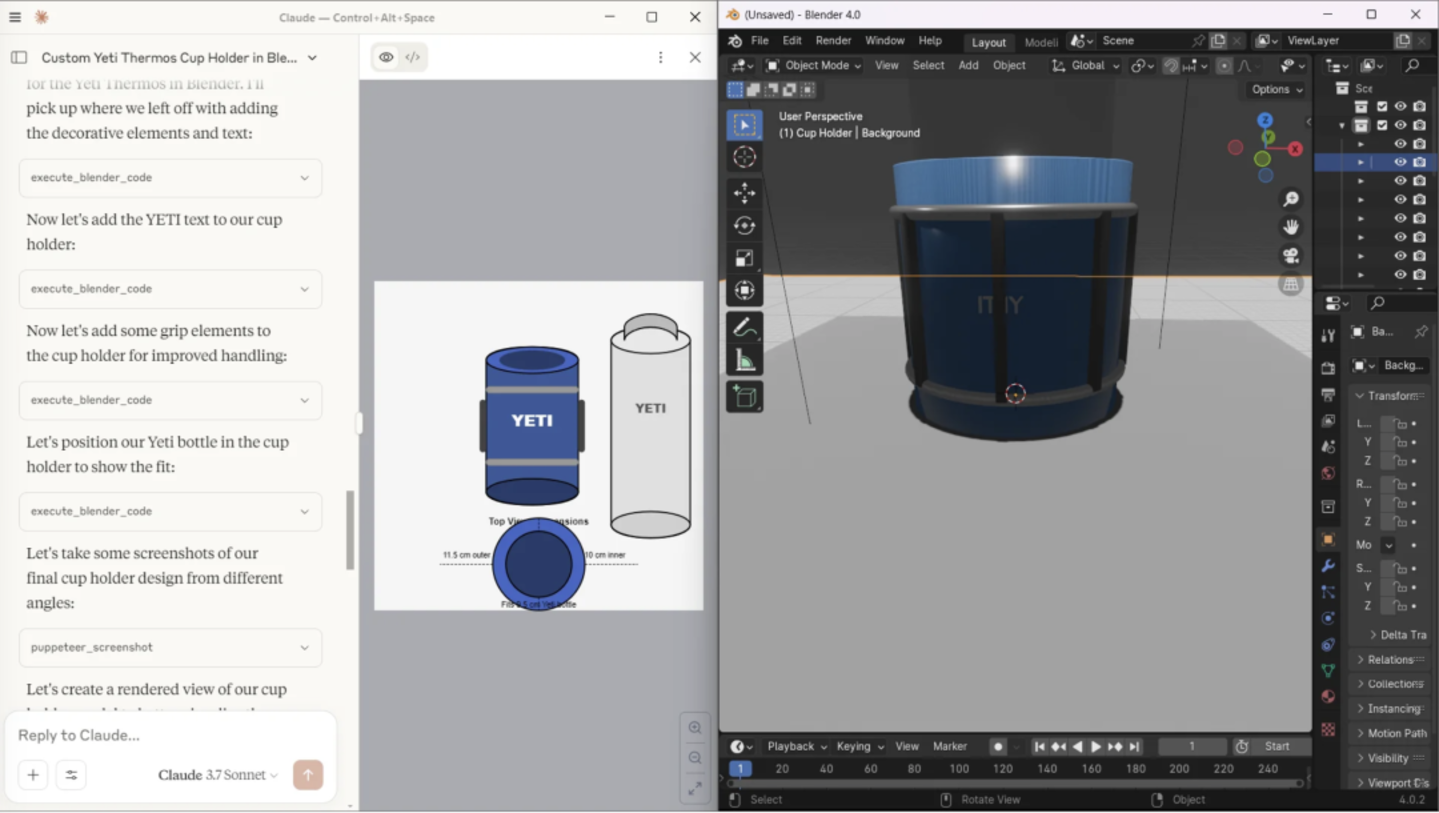Open the Edit menu in Blender
1439x813 pixels.
[x=792, y=41]
